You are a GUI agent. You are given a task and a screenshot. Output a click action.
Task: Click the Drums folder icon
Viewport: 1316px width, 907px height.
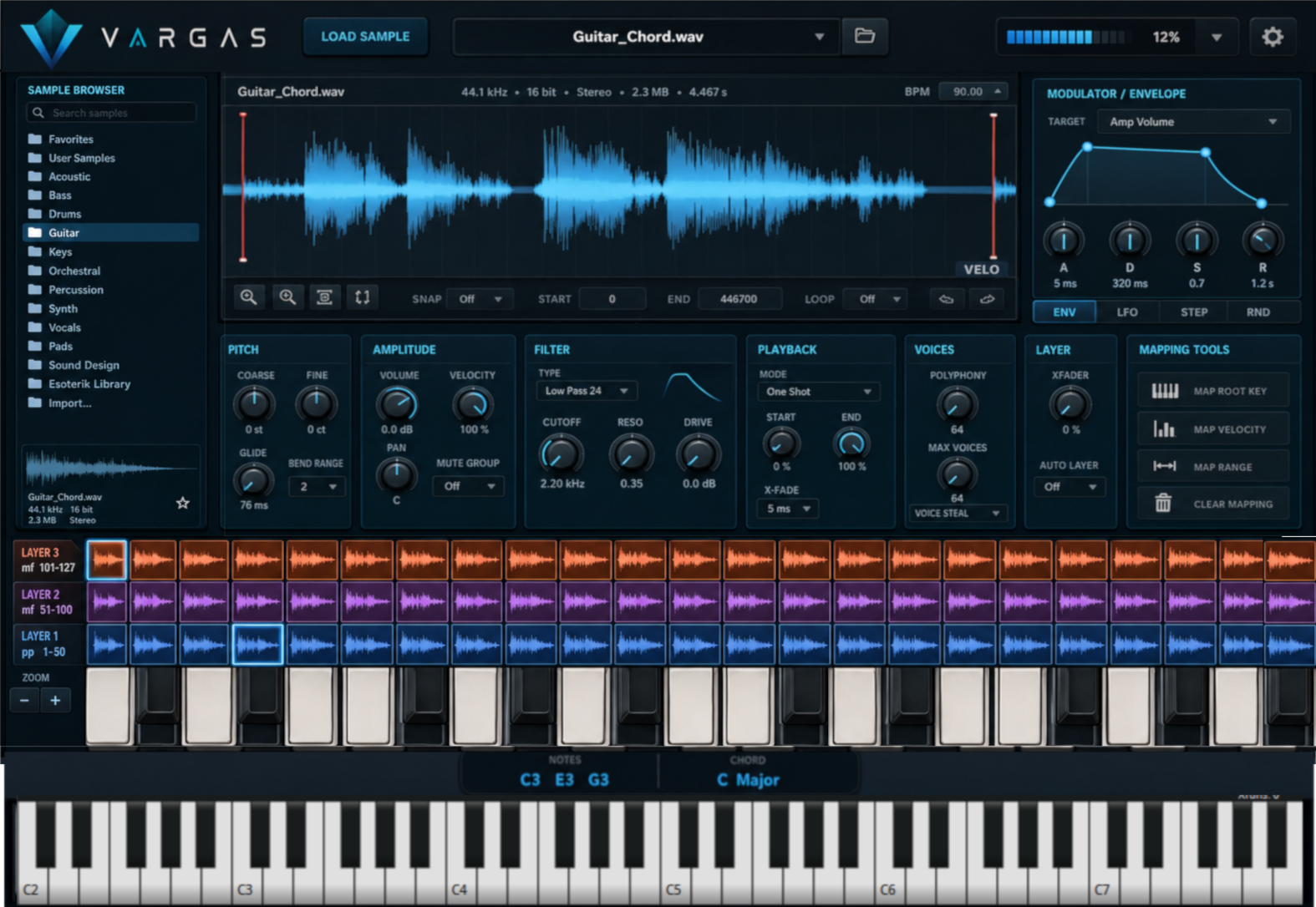(35, 214)
